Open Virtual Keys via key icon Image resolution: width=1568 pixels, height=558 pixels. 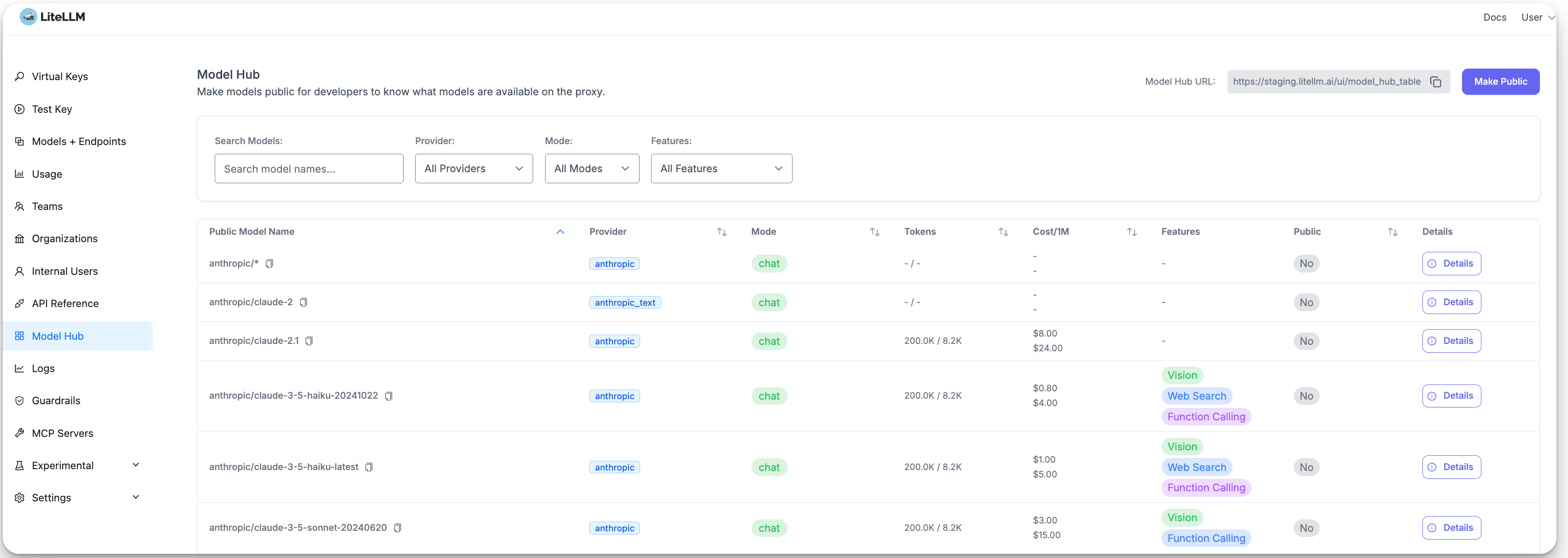[x=19, y=77]
